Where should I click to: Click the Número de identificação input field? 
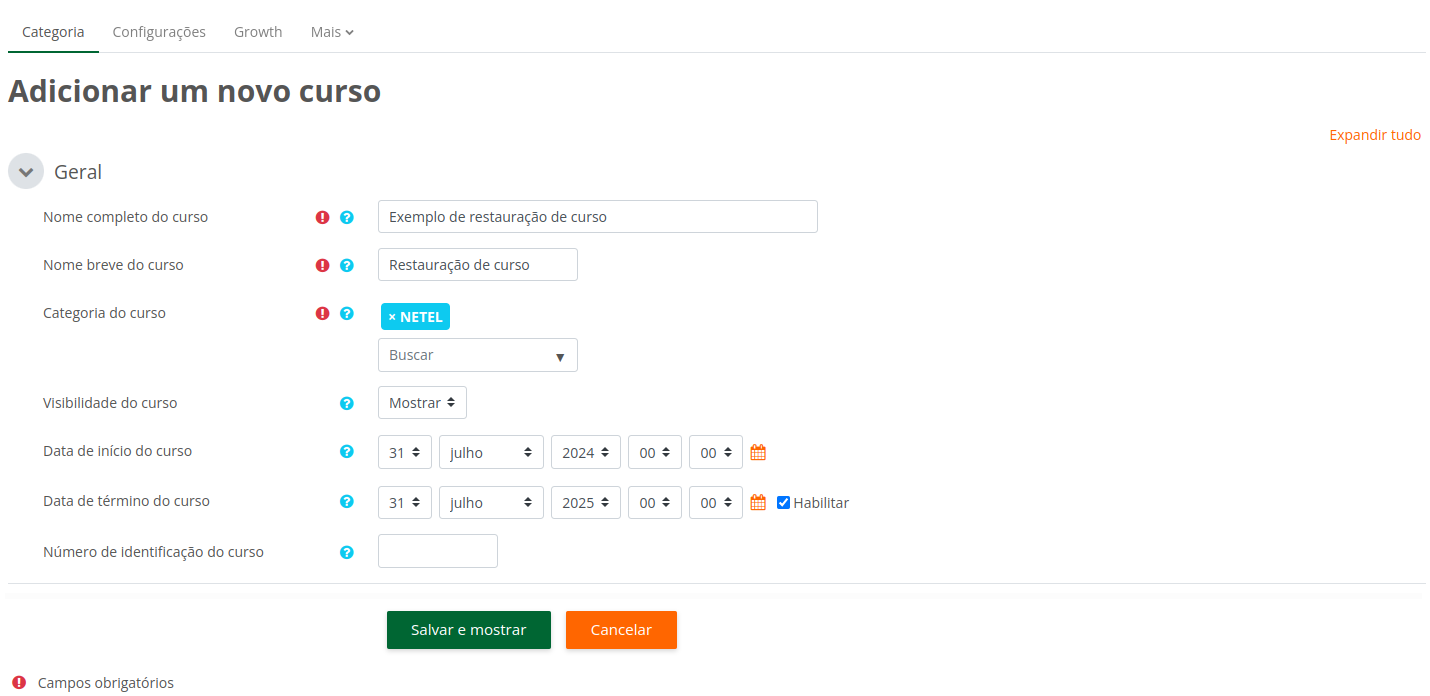[437, 551]
